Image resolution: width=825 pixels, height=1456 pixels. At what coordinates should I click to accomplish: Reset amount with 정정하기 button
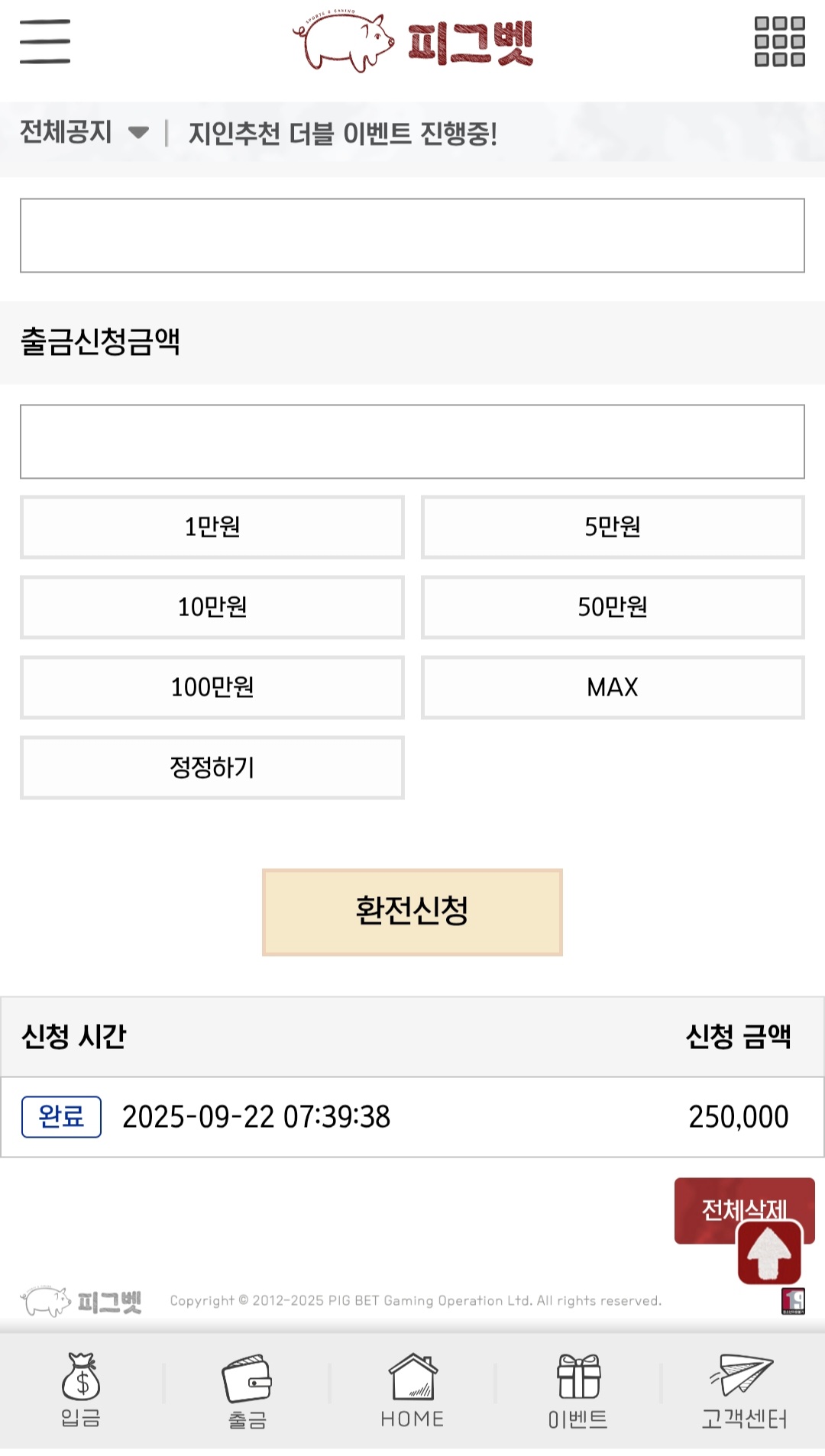point(212,767)
